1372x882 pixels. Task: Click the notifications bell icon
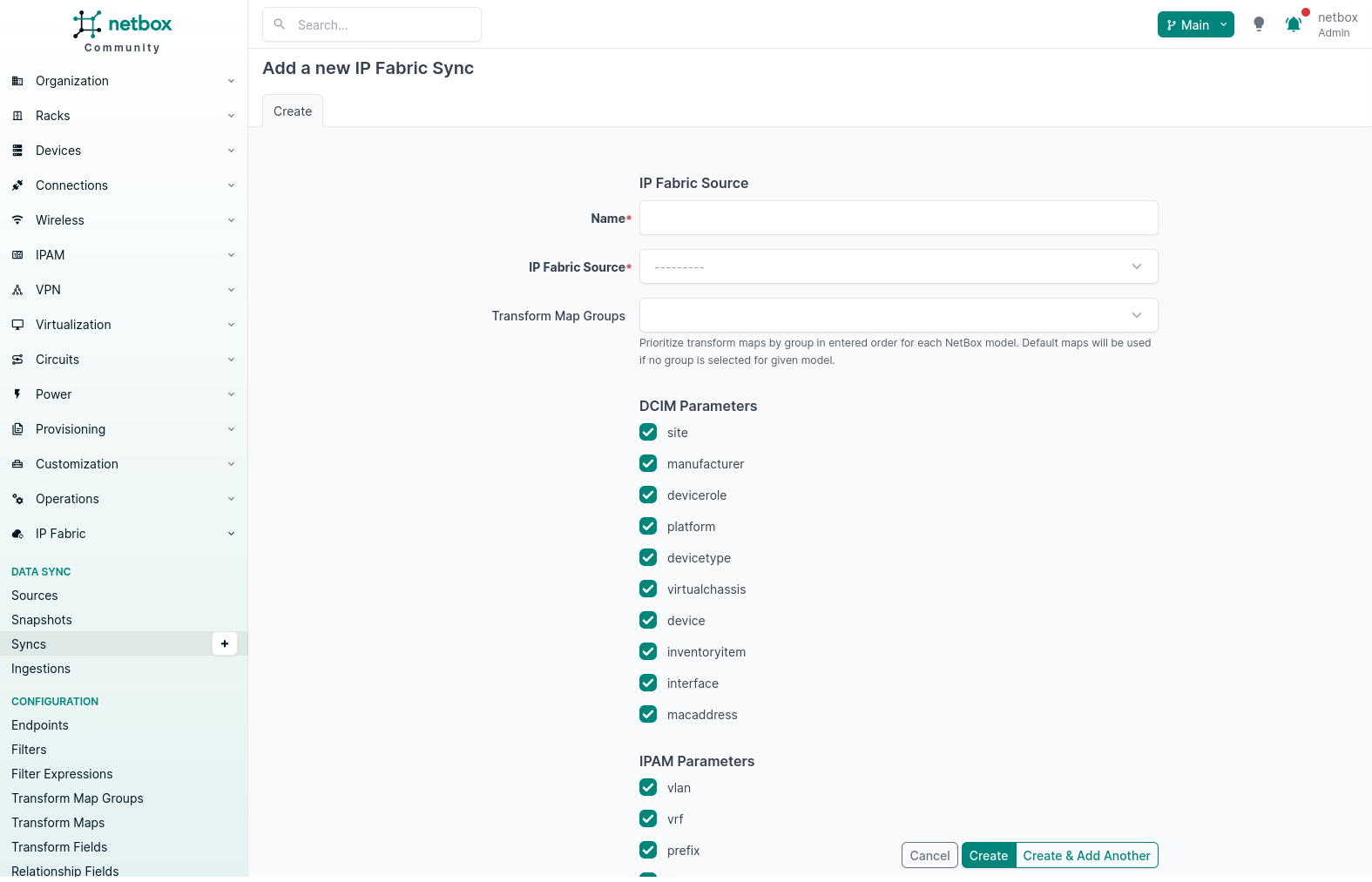(1294, 24)
